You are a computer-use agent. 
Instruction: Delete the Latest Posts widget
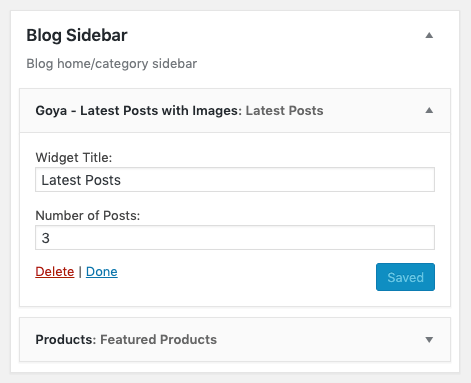point(55,272)
